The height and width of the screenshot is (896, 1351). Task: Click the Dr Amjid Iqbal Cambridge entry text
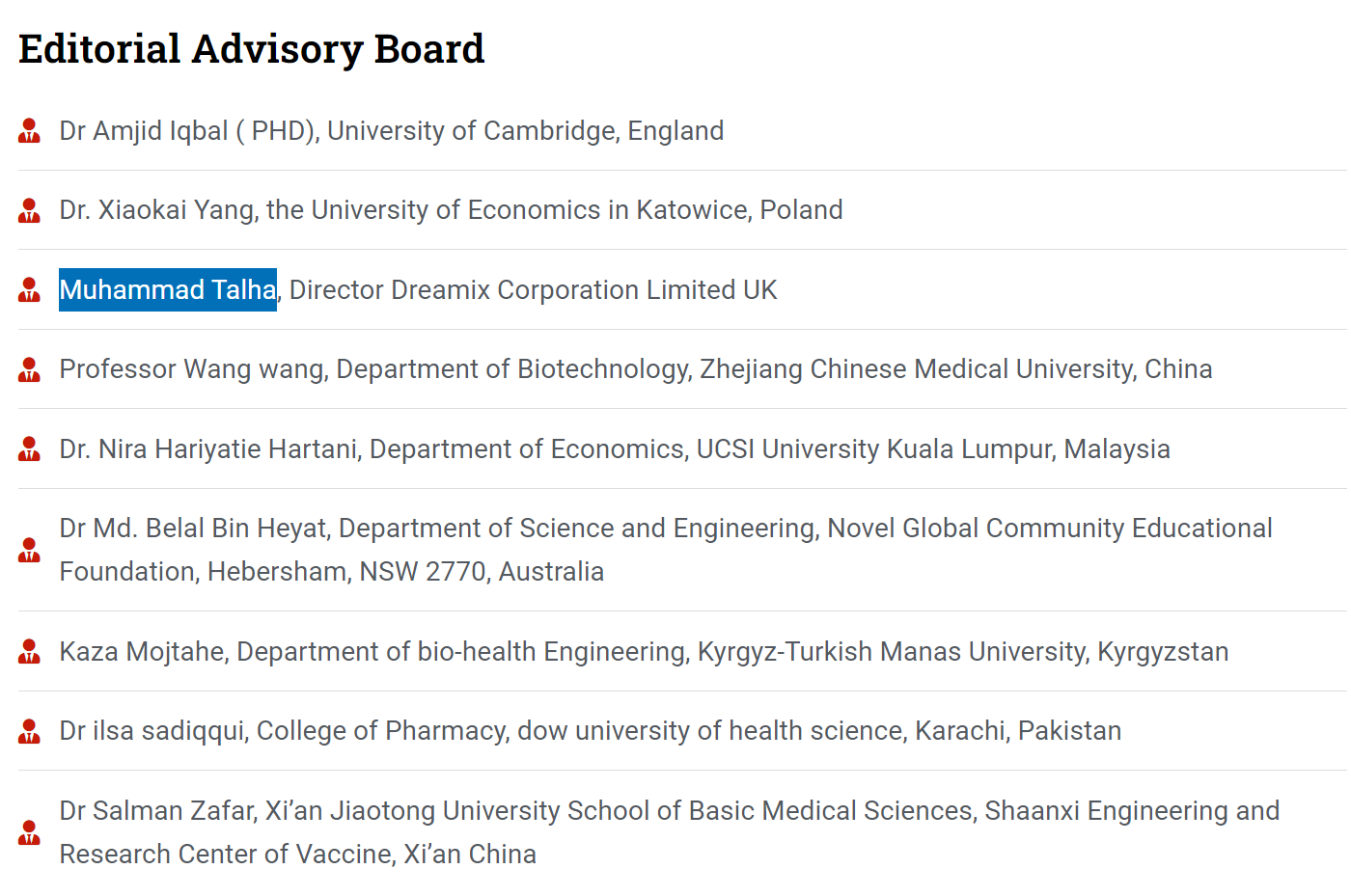pyautogui.click(x=391, y=131)
